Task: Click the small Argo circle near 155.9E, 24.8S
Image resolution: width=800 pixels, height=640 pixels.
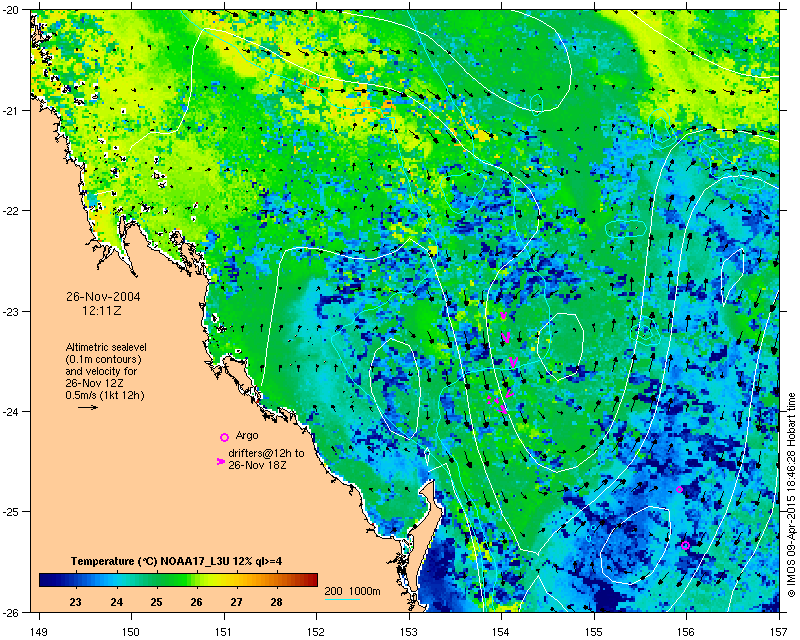Action: (679, 489)
